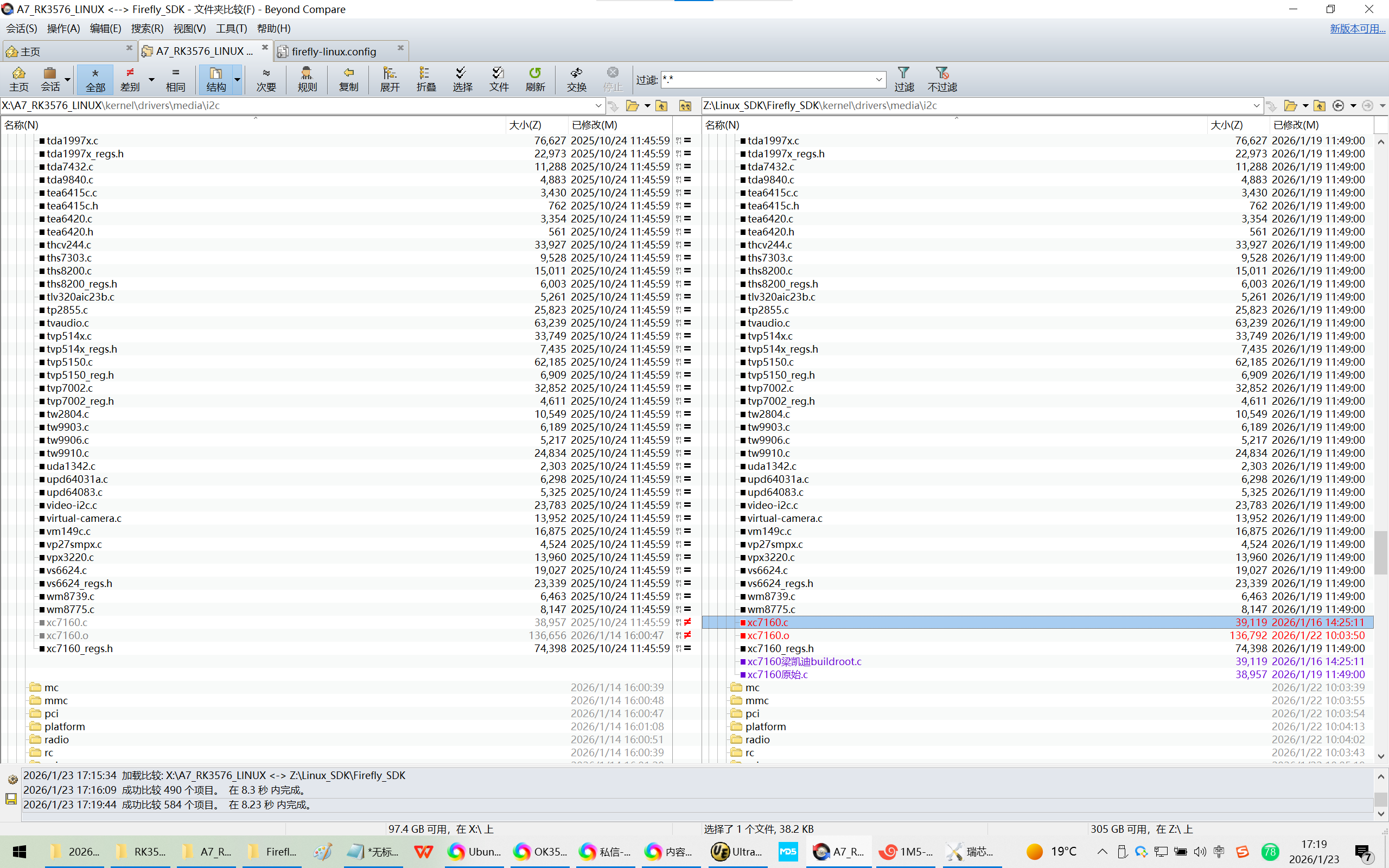Switch to the firefly-linux.config tab
The height and width of the screenshot is (868, 1389).
point(334,51)
